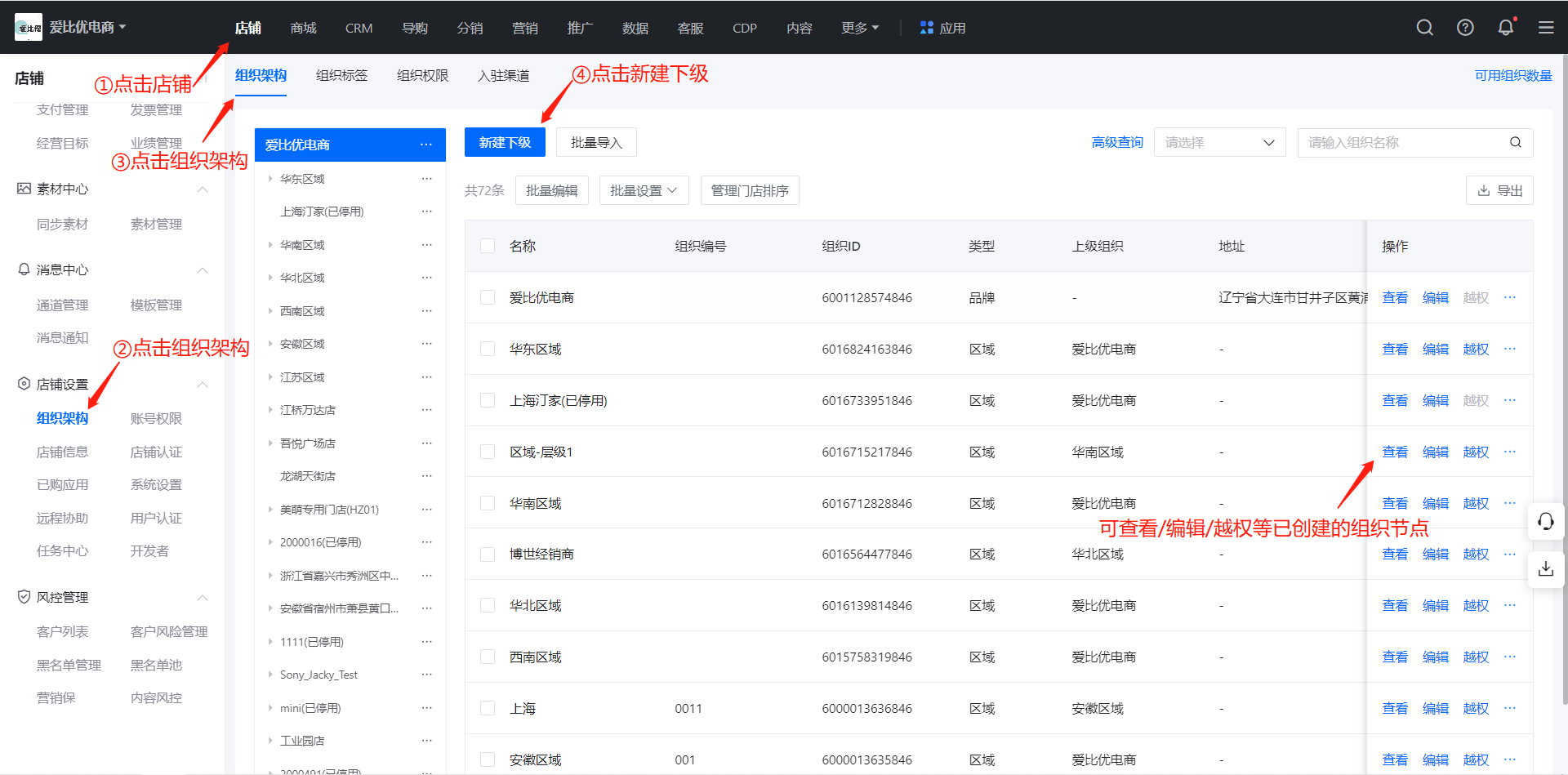Check the 华北区域 row checkbox

(x=488, y=605)
